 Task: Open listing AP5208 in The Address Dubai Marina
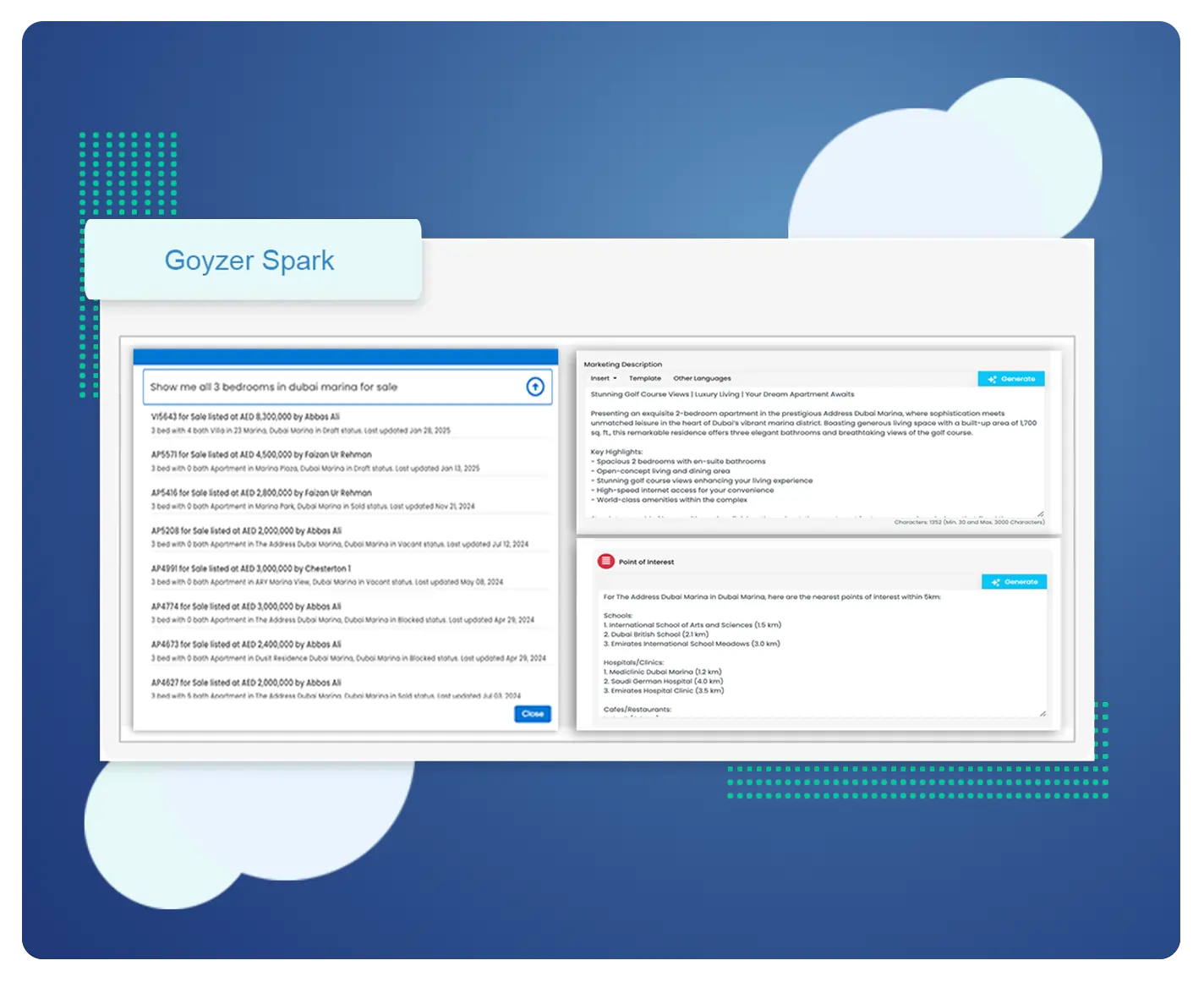246,530
